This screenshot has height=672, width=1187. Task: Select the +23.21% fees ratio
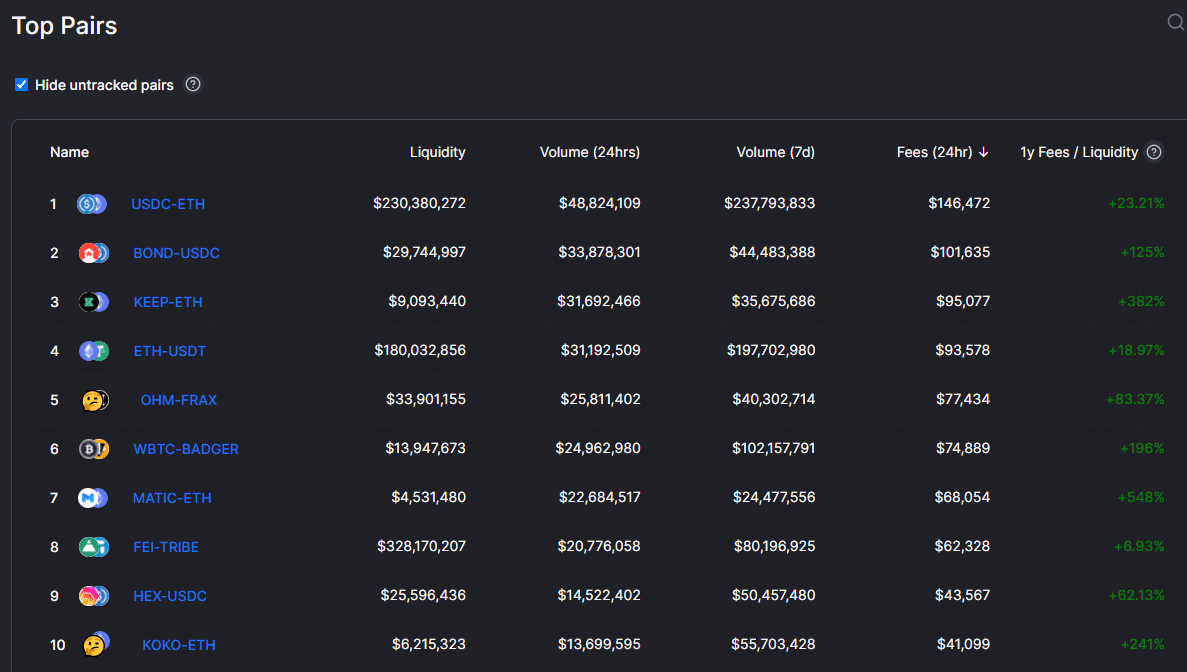point(1136,204)
